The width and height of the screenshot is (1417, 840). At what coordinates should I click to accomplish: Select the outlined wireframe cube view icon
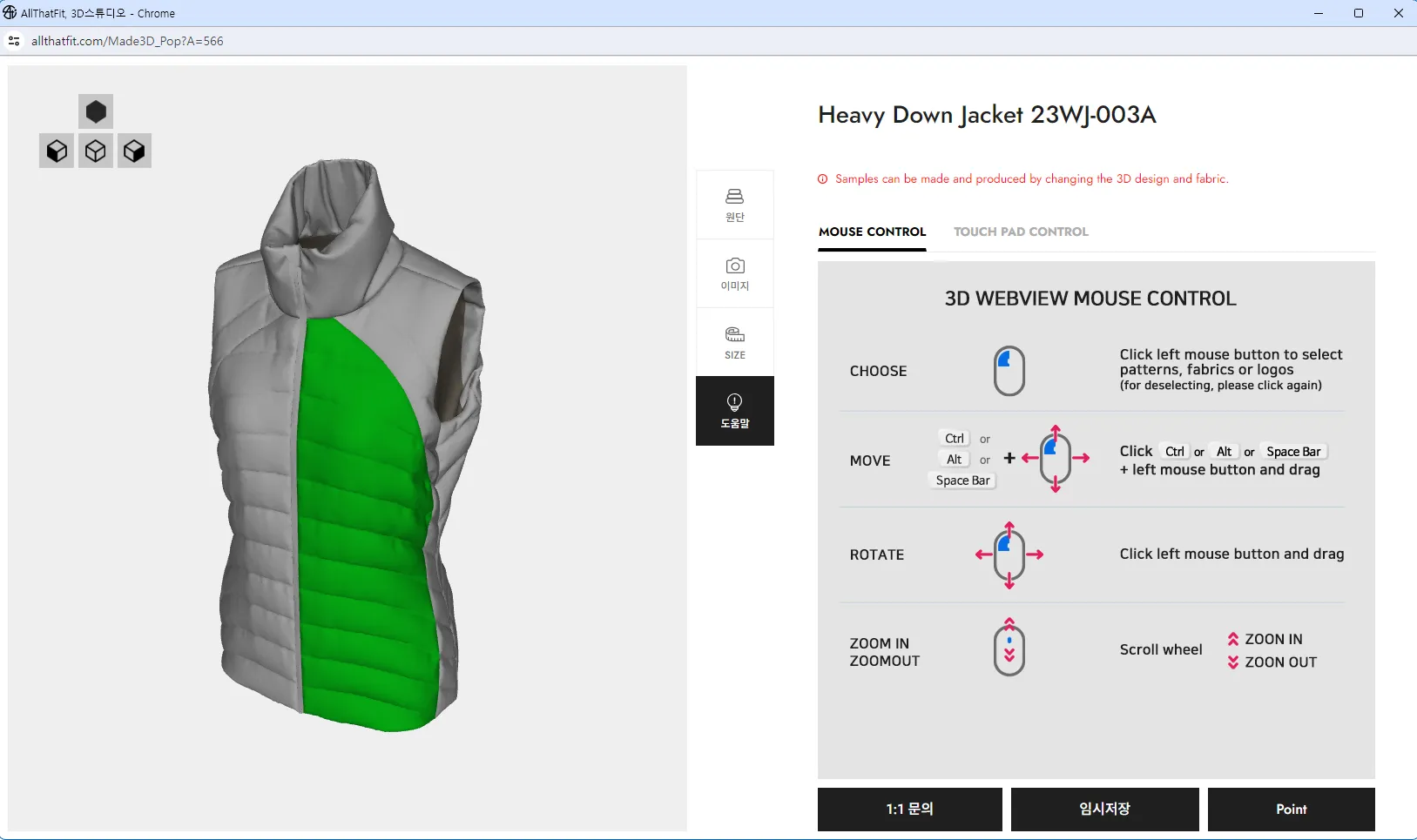coord(96,151)
